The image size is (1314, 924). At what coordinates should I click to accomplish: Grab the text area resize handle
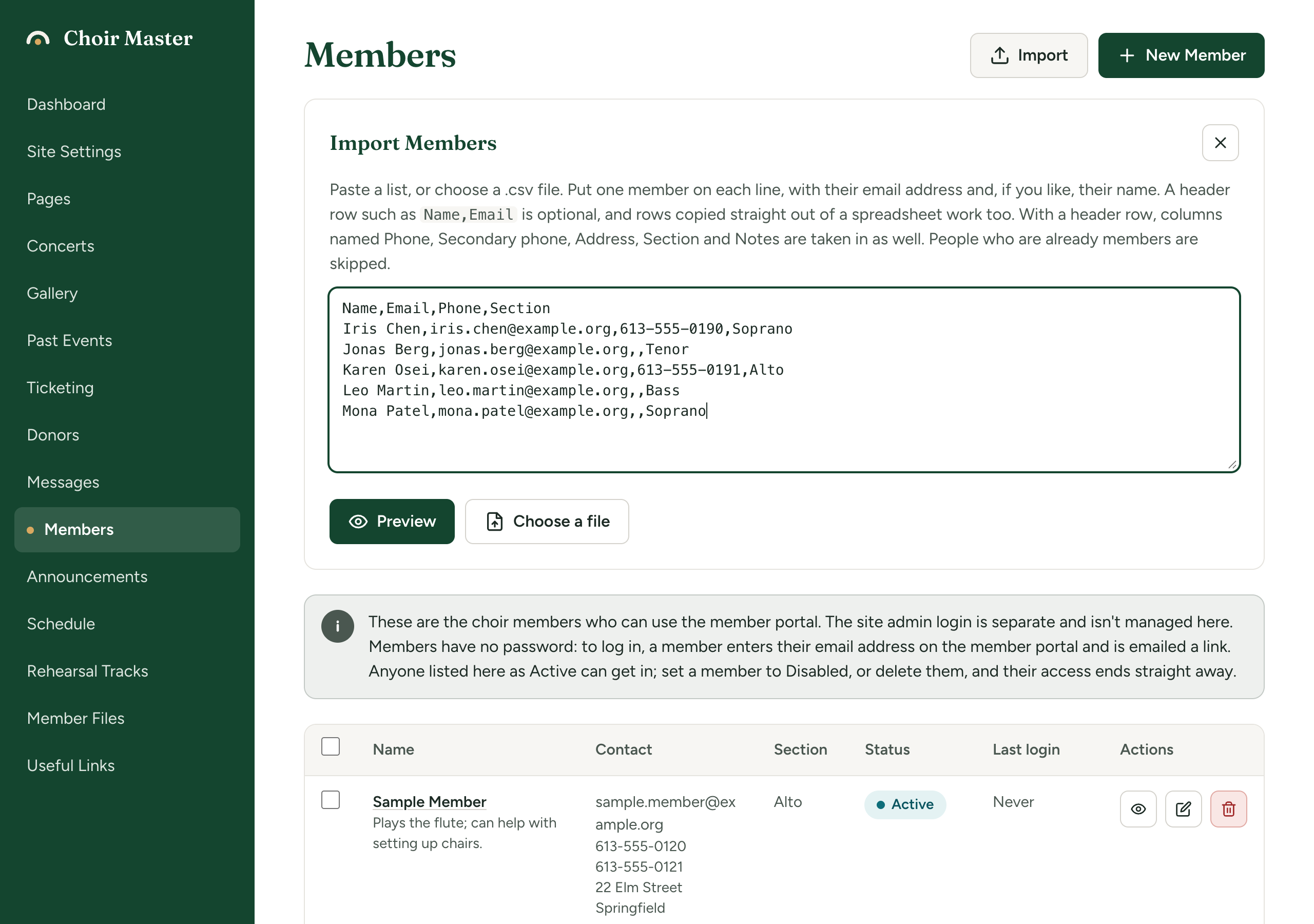click(x=1231, y=464)
